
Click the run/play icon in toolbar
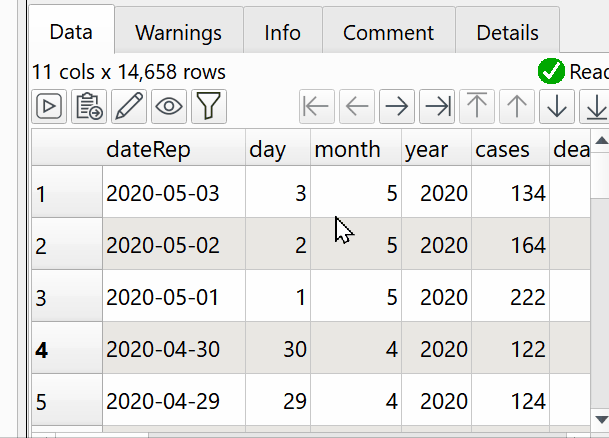click(x=49, y=106)
